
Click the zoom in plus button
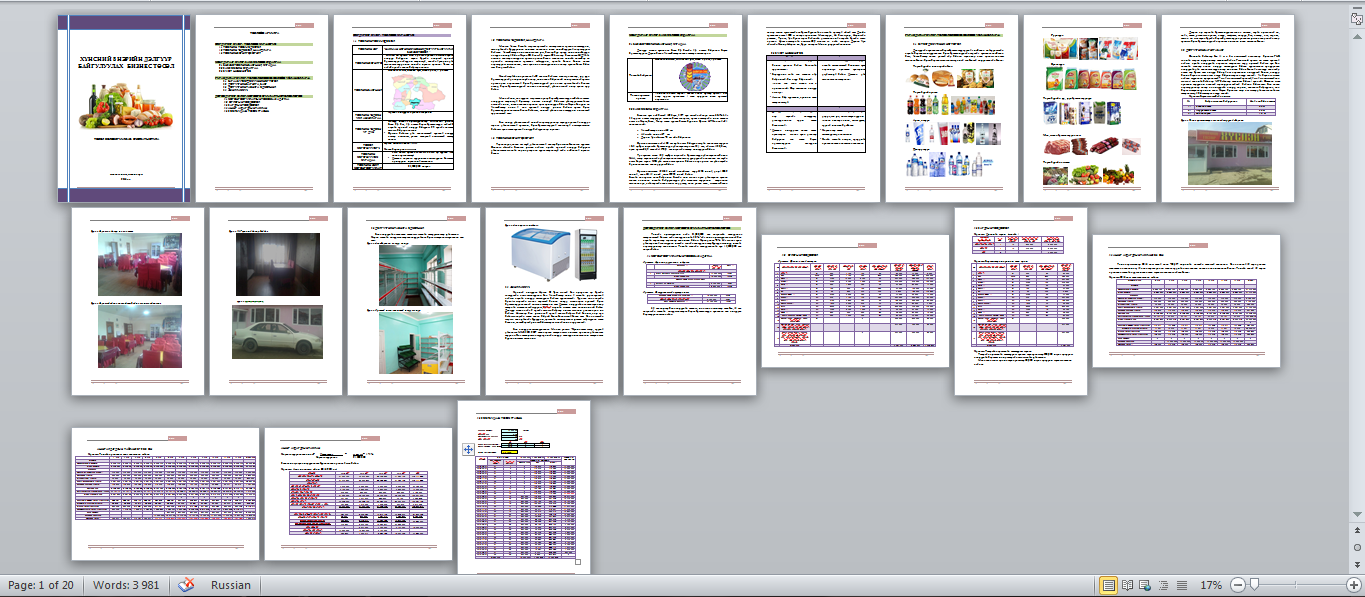[x=1353, y=585]
